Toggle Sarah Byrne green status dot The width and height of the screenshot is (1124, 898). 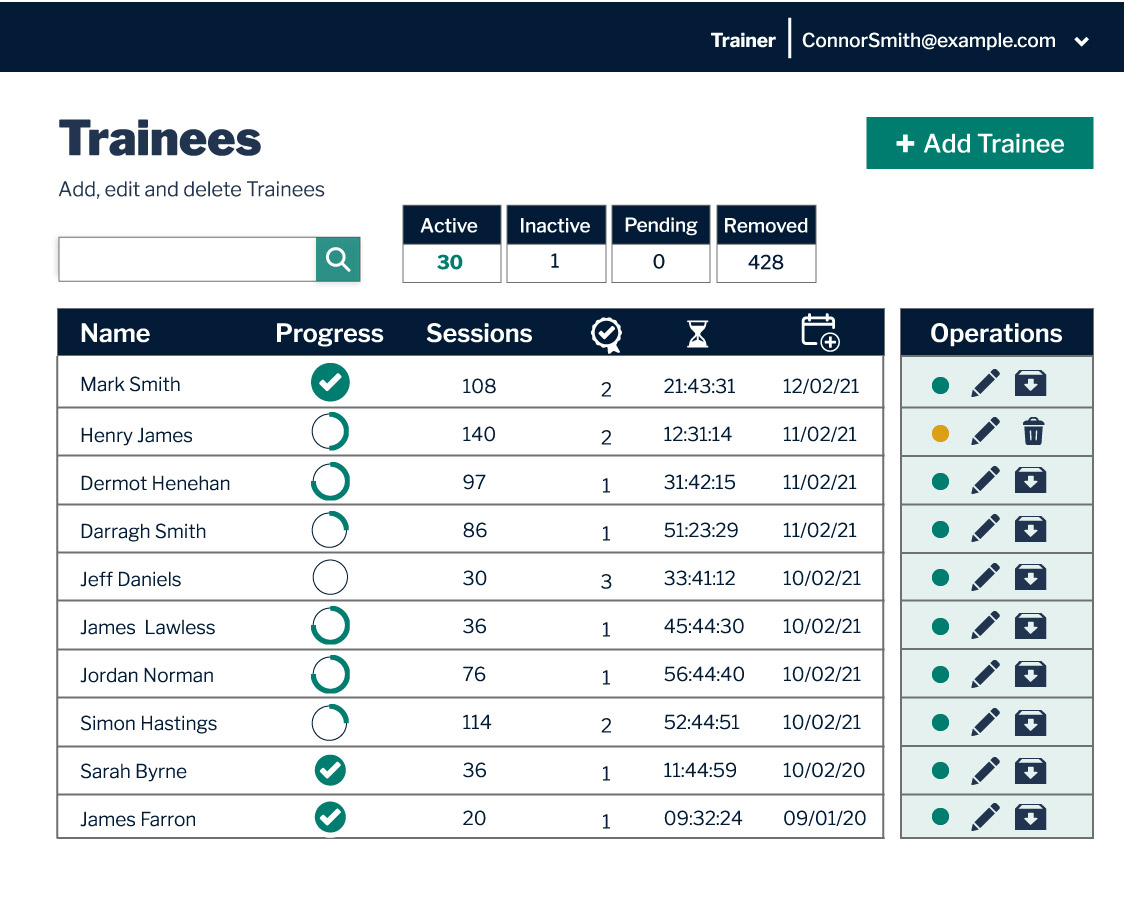pyautogui.click(x=940, y=770)
